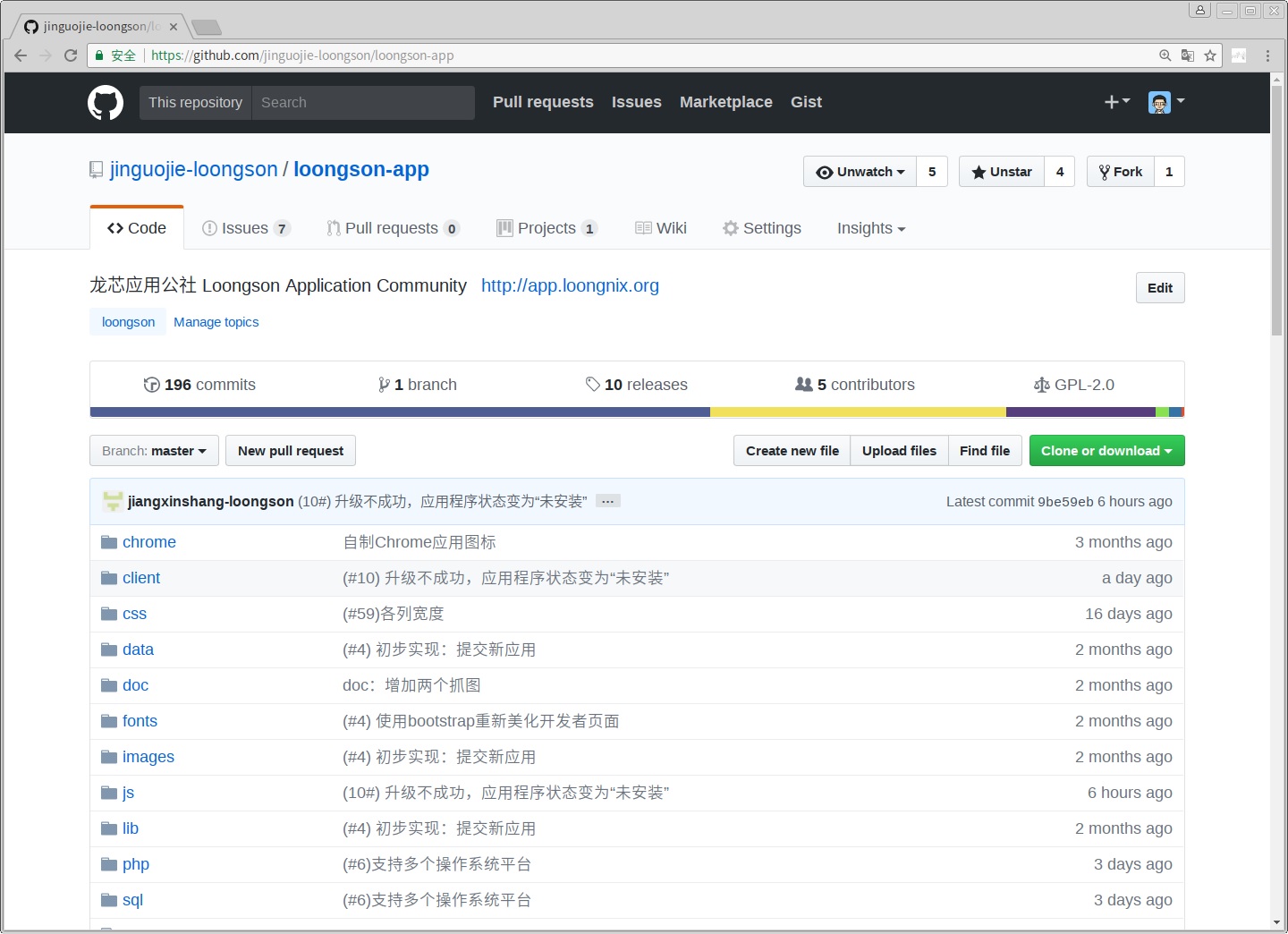Screen dimensions: 1288x934
Task: Click the js folder icon
Action: [109, 793]
